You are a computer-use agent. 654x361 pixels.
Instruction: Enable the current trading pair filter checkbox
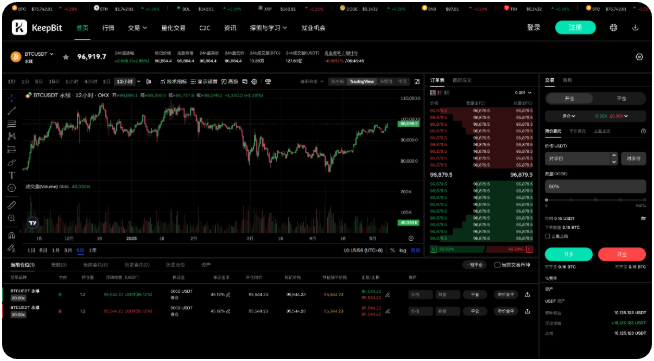pyautogui.click(x=497, y=265)
